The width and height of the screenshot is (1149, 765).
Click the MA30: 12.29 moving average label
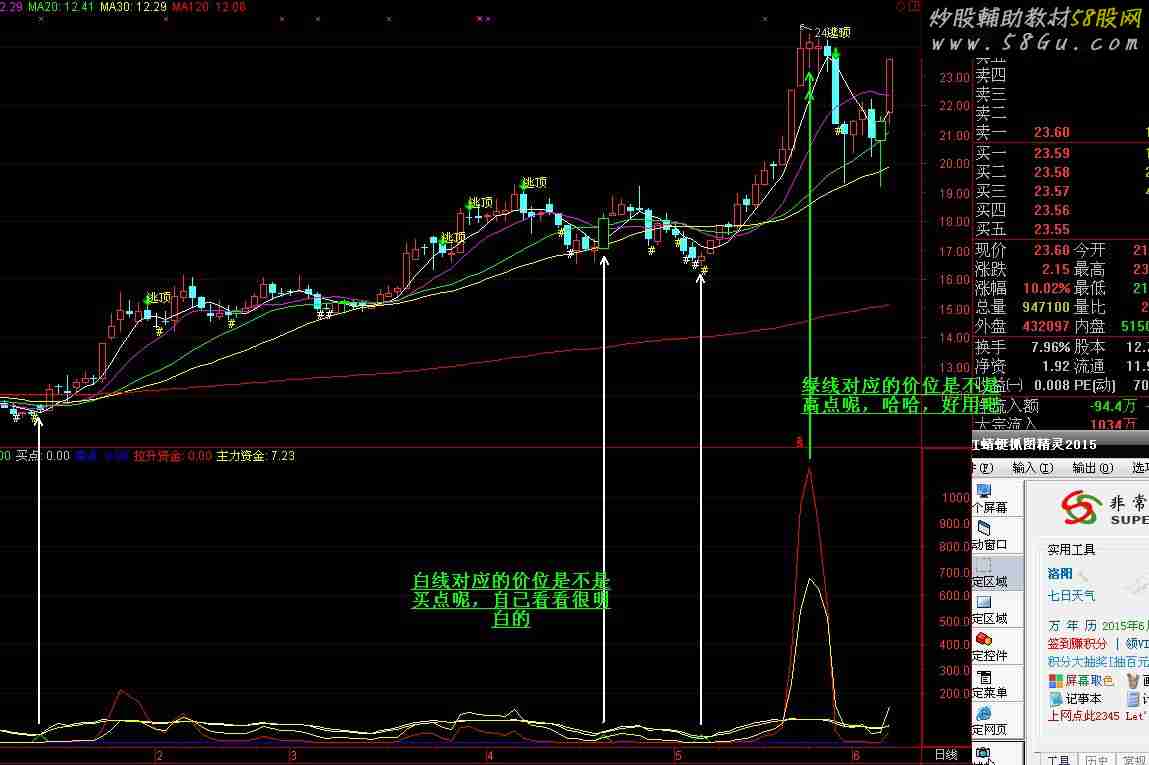coord(133,7)
